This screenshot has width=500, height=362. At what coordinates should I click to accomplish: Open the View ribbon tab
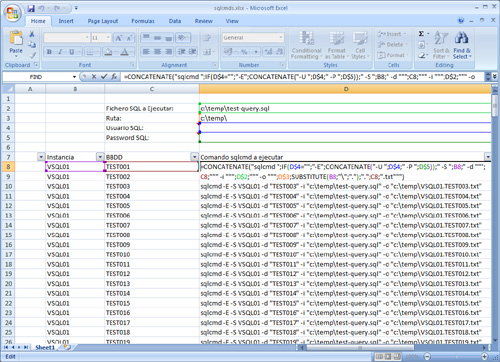(232, 21)
